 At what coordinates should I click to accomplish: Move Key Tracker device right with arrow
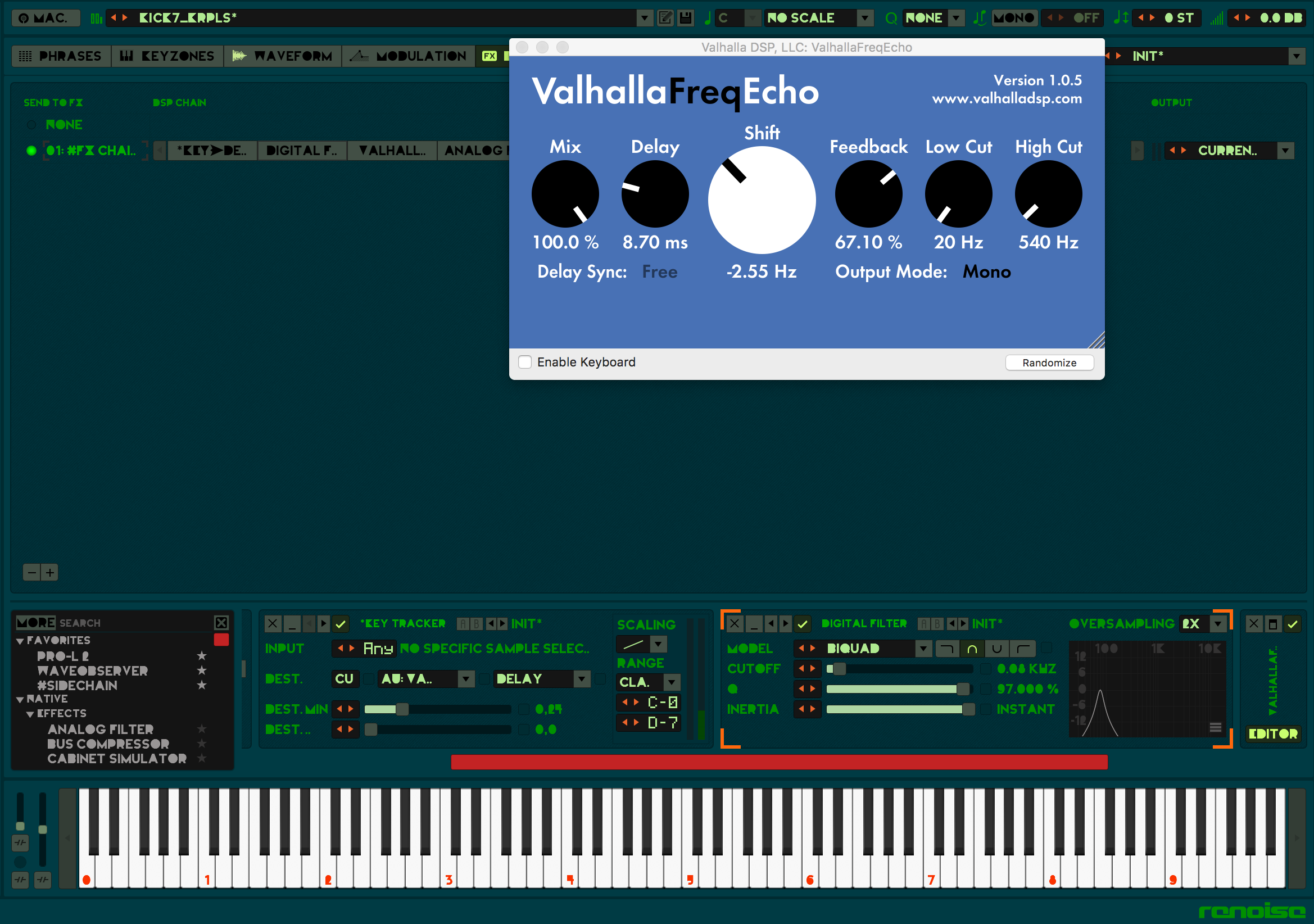(x=323, y=623)
